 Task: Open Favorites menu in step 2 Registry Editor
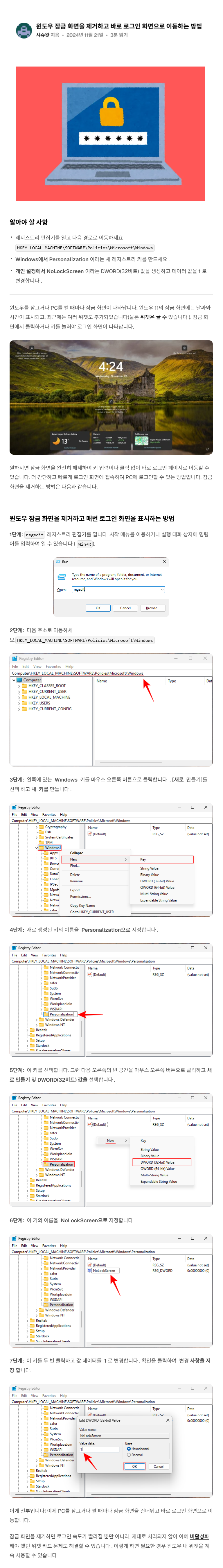point(53,666)
